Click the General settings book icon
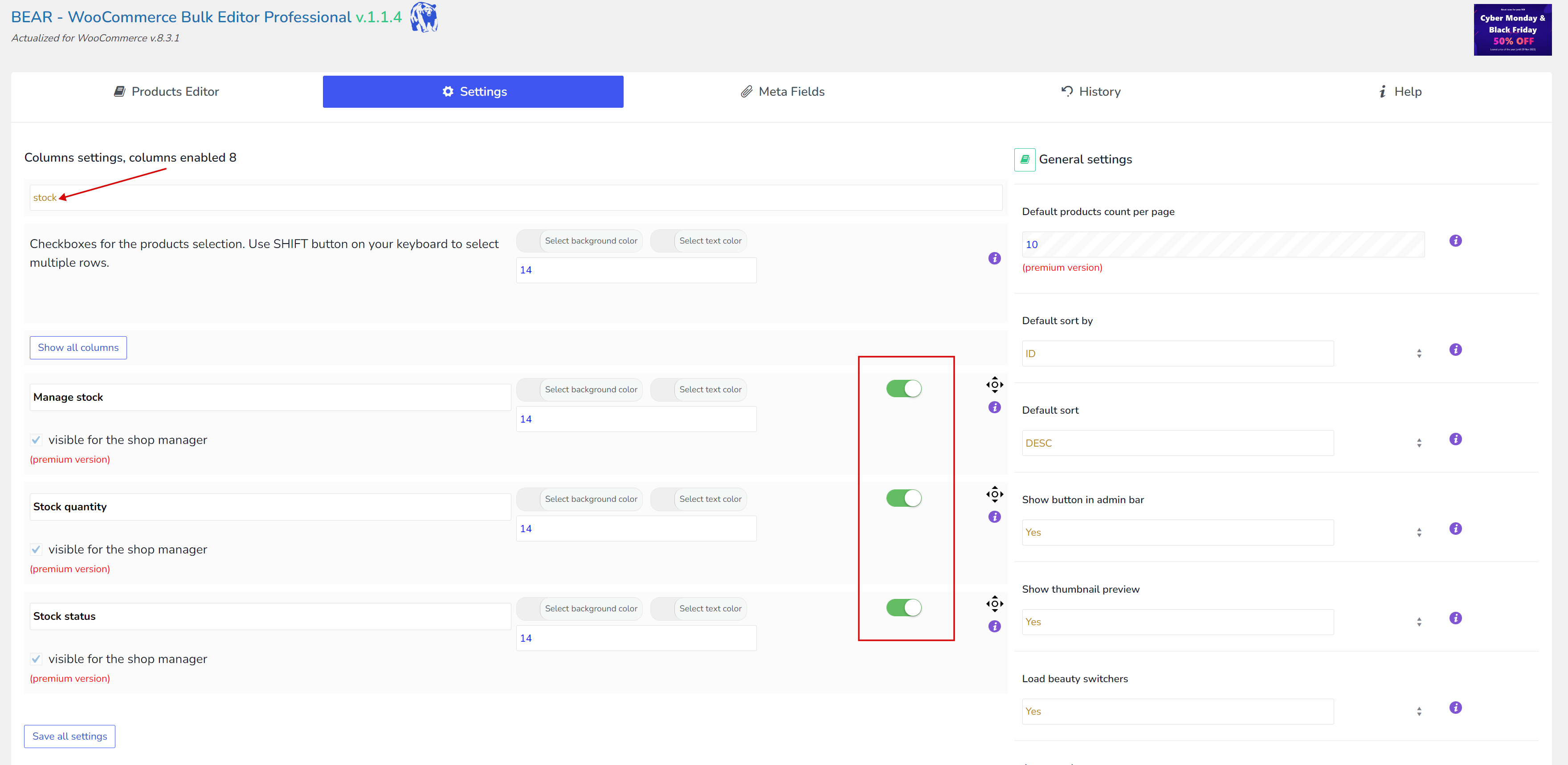This screenshot has height=765, width=1568. click(x=1025, y=159)
